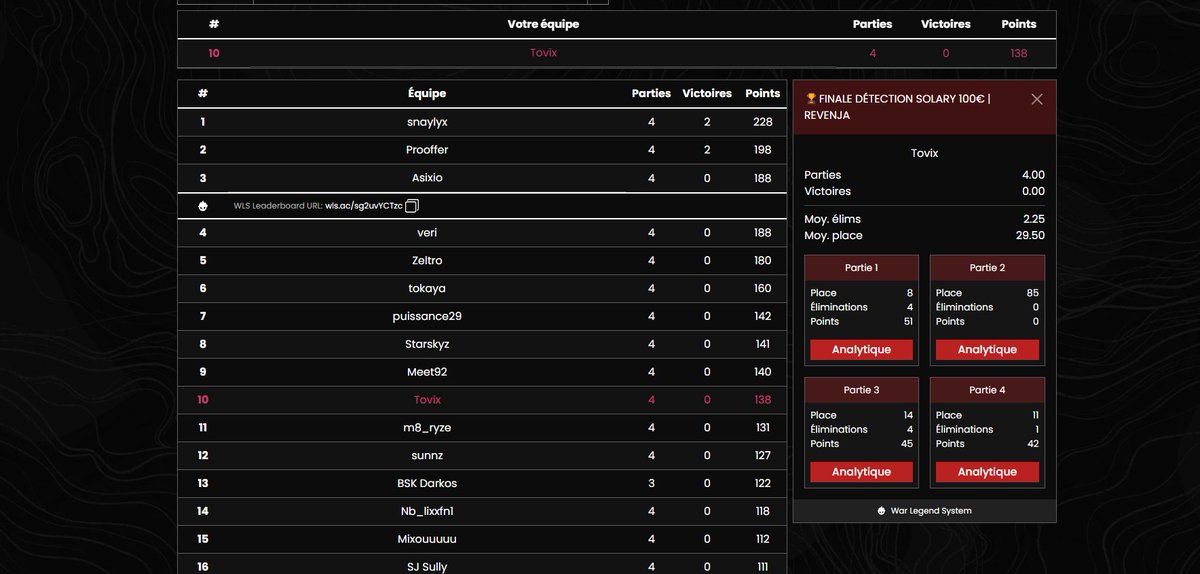The height and width of the screenshot is (574, 1200).
Task: Select team tokaya row
Action: pos(482,289)
